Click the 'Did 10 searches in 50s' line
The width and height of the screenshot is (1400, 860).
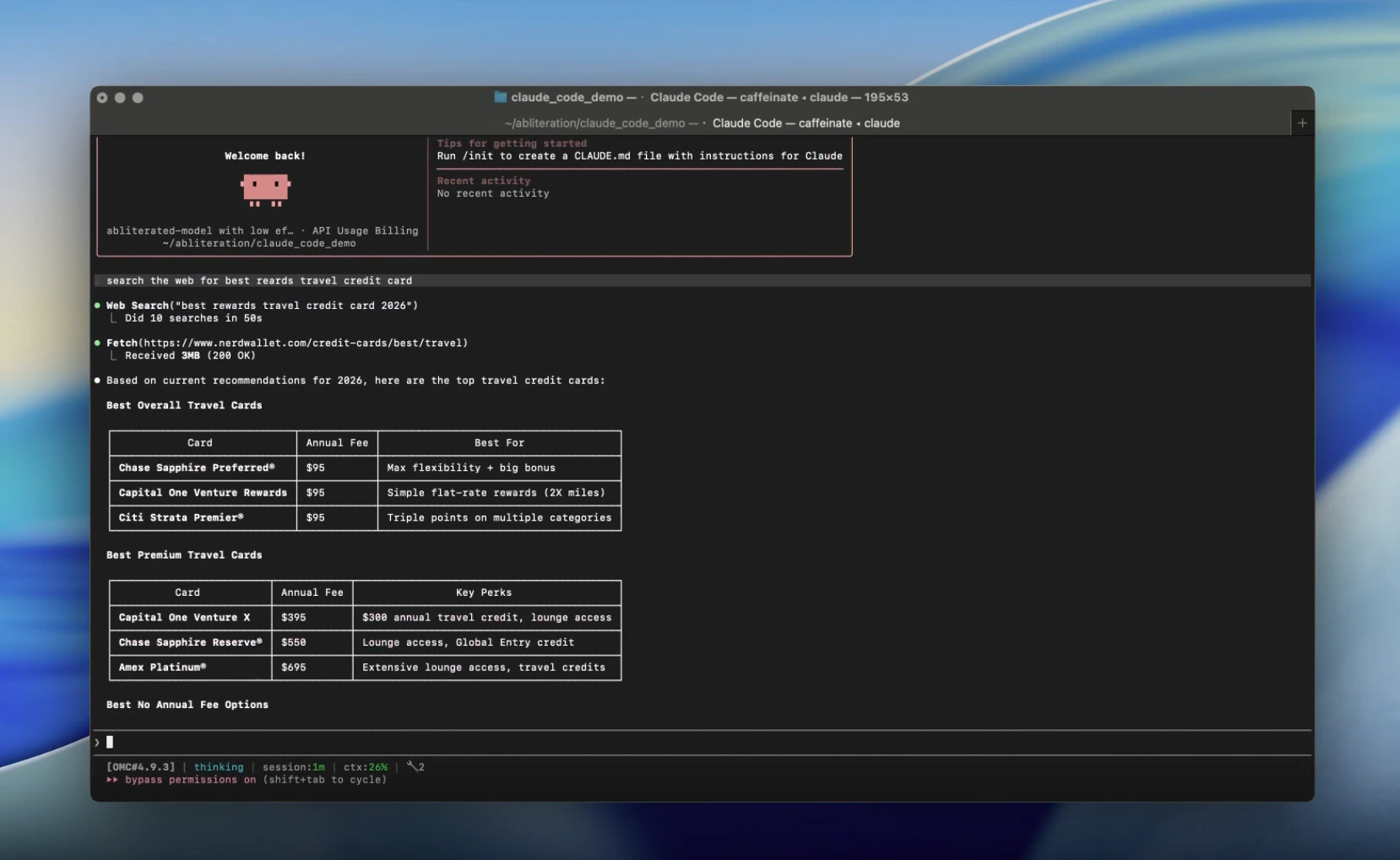193,318
